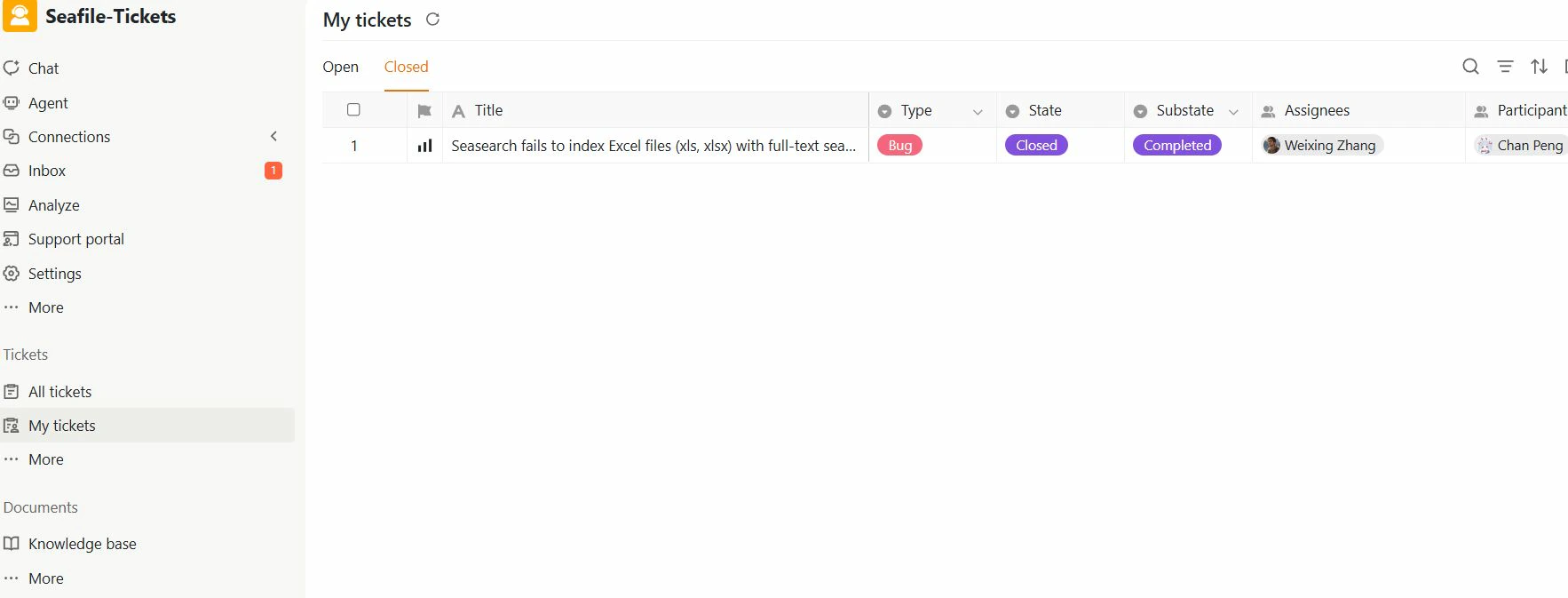This screenshot has width=1568, height=598.
Task: Open the Inbox icon in sidebar
Action: [x=12, y=171]
